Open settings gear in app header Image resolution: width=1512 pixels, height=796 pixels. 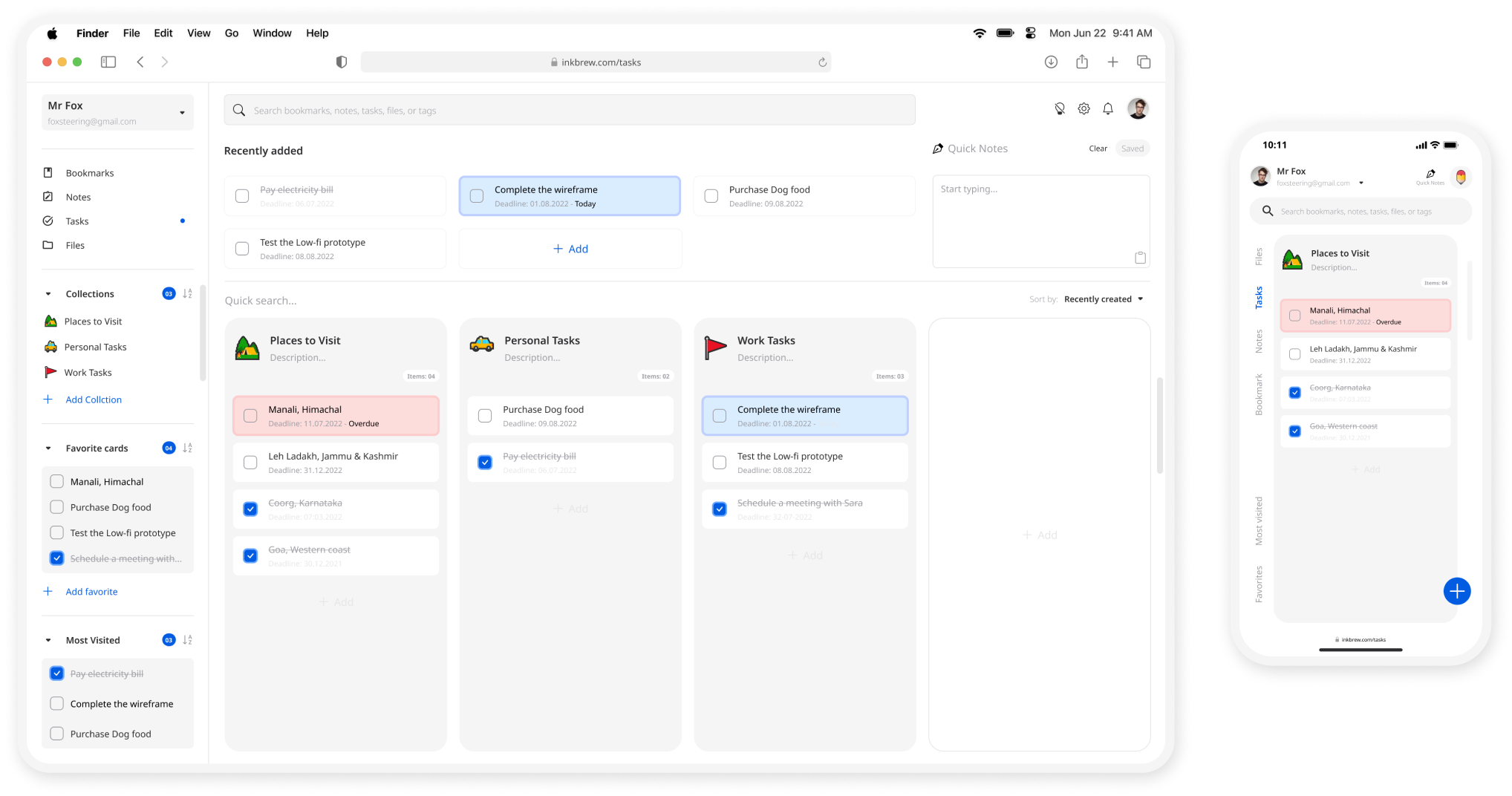(1084, 109)
